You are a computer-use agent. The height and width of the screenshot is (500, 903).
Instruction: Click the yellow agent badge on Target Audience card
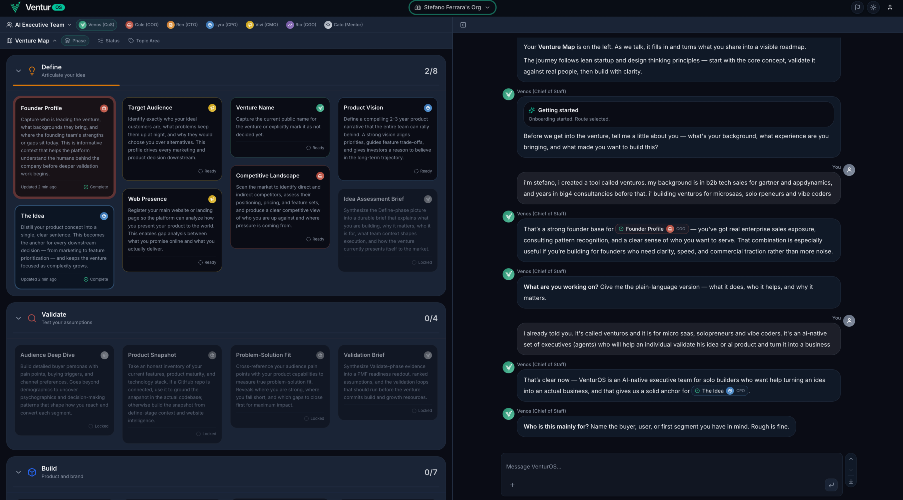click(212, 108)
